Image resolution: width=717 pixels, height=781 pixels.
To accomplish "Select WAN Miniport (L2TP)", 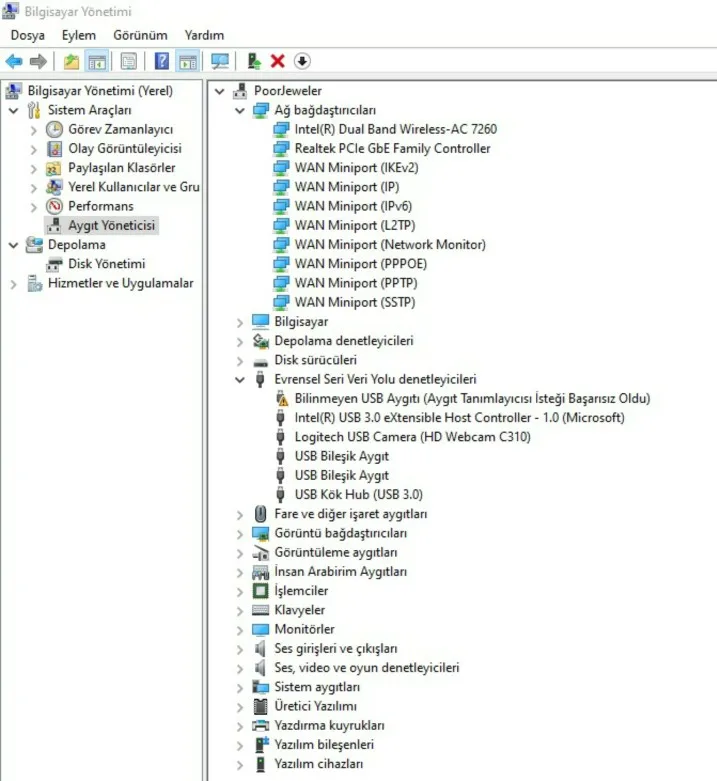I will tap(355, 225).
